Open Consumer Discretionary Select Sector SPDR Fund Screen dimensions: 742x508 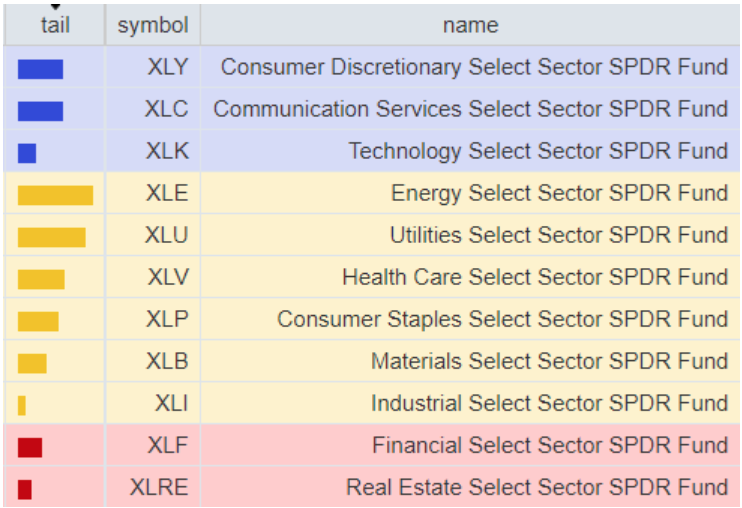474,67
